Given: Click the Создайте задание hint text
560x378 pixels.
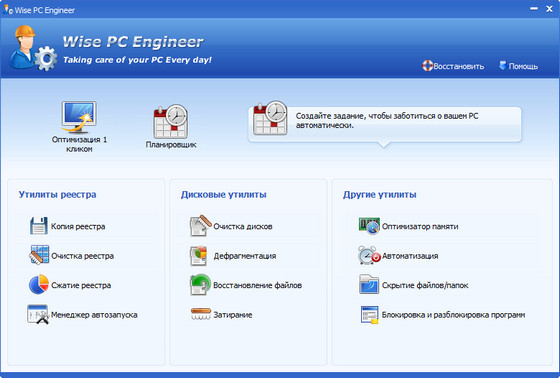Looking at the screenshot, I should tap(387, 120).
